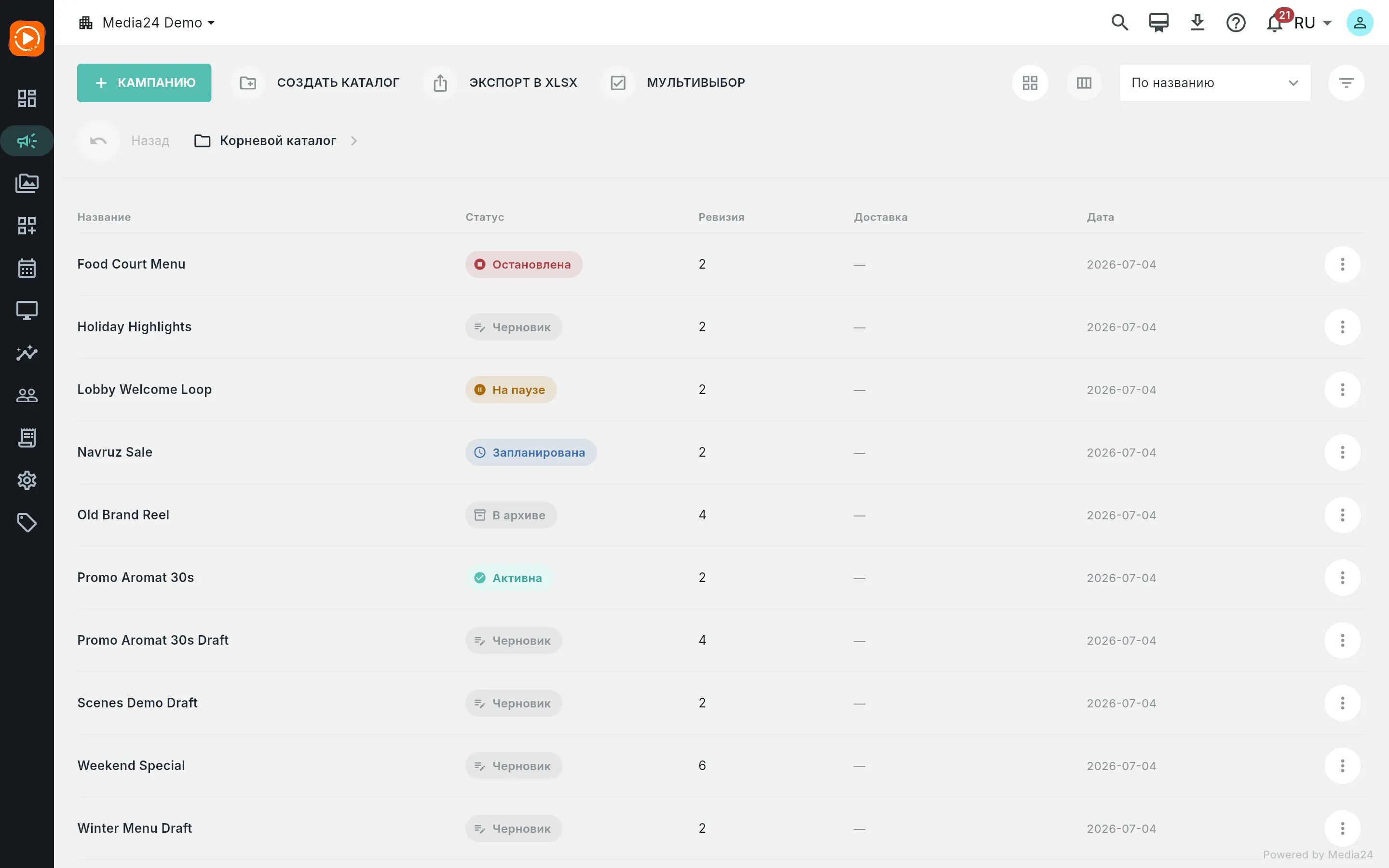Click the download icon in header

pos(1198,23)
